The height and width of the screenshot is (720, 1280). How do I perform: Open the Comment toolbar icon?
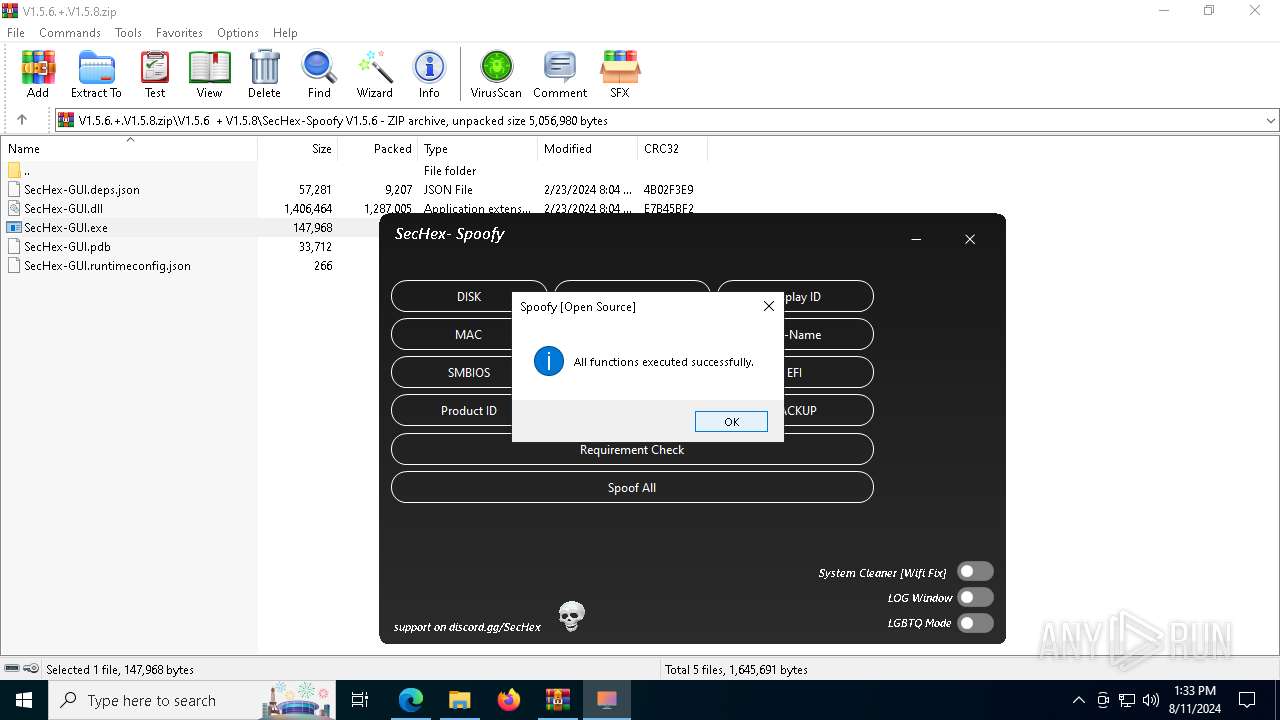click(560, 75)
